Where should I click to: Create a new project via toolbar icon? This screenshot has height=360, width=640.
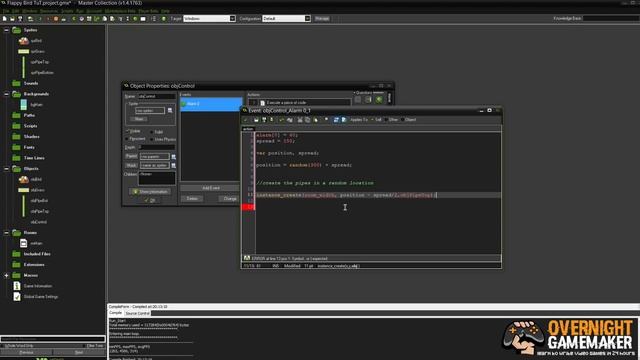click(4, 19)
